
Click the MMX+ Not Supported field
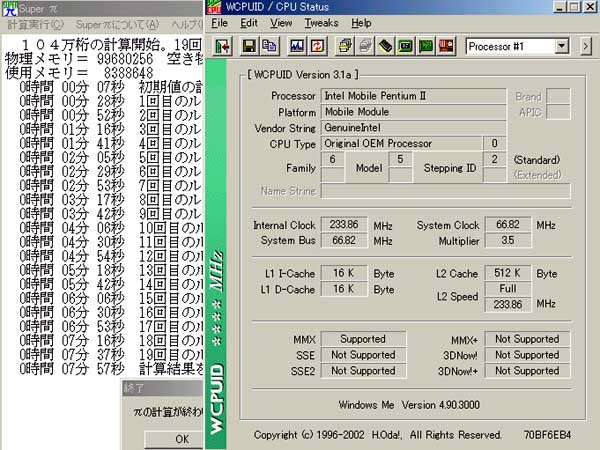pos(527,339)
